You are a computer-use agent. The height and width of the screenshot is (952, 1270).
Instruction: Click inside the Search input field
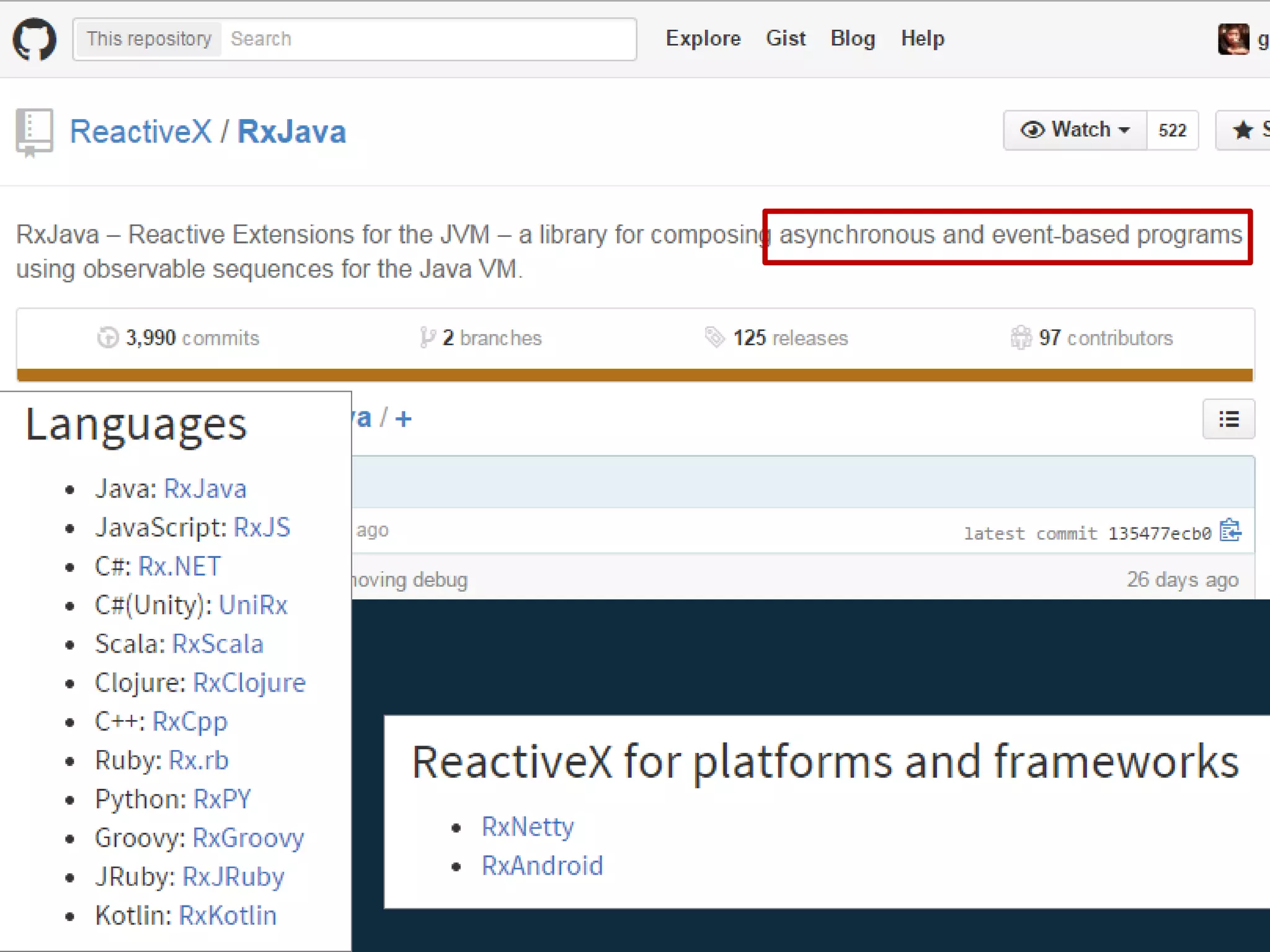pyautogui.click(x=428, y=39)
